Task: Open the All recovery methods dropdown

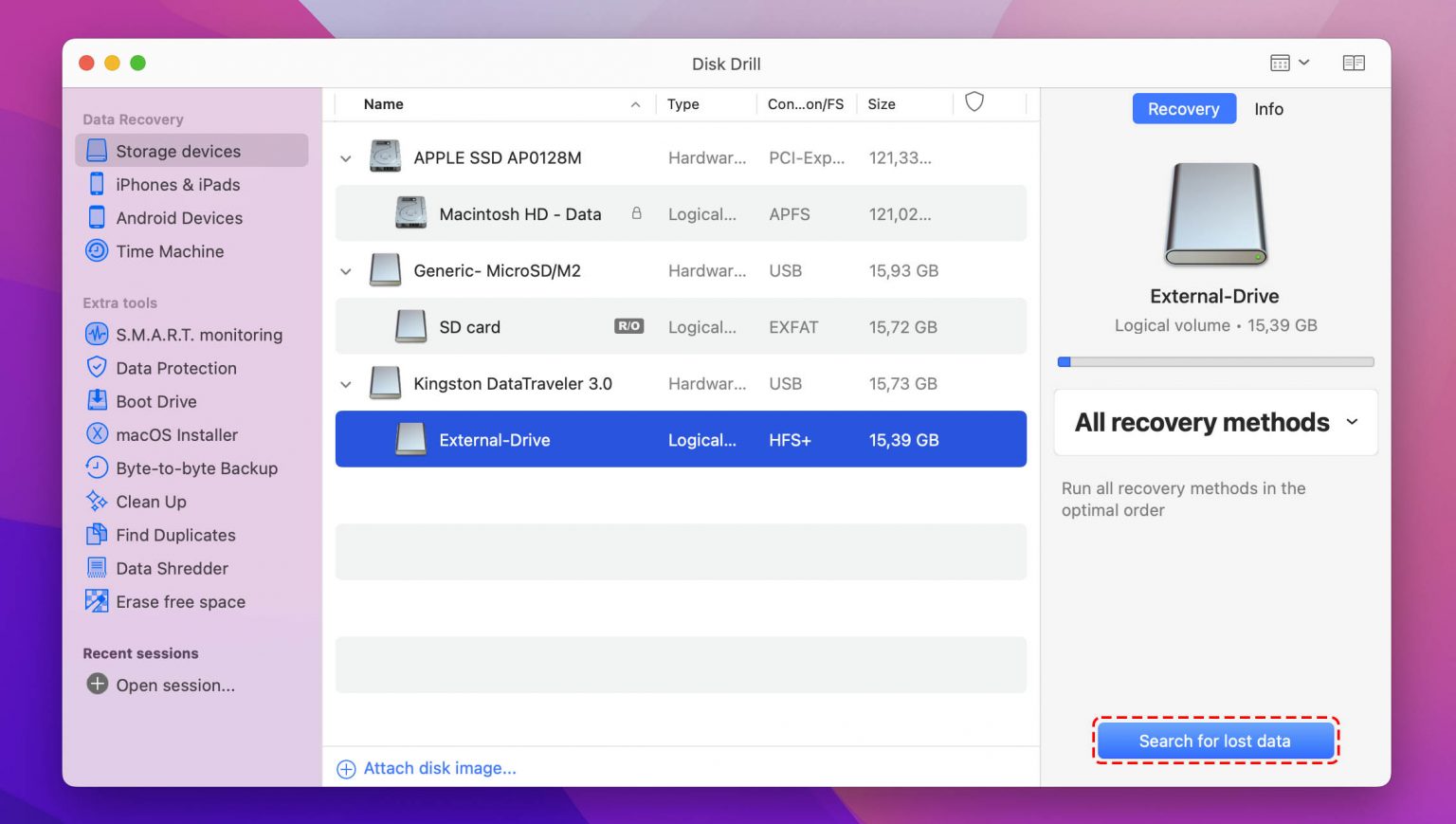Action: tap(1214, 422)
